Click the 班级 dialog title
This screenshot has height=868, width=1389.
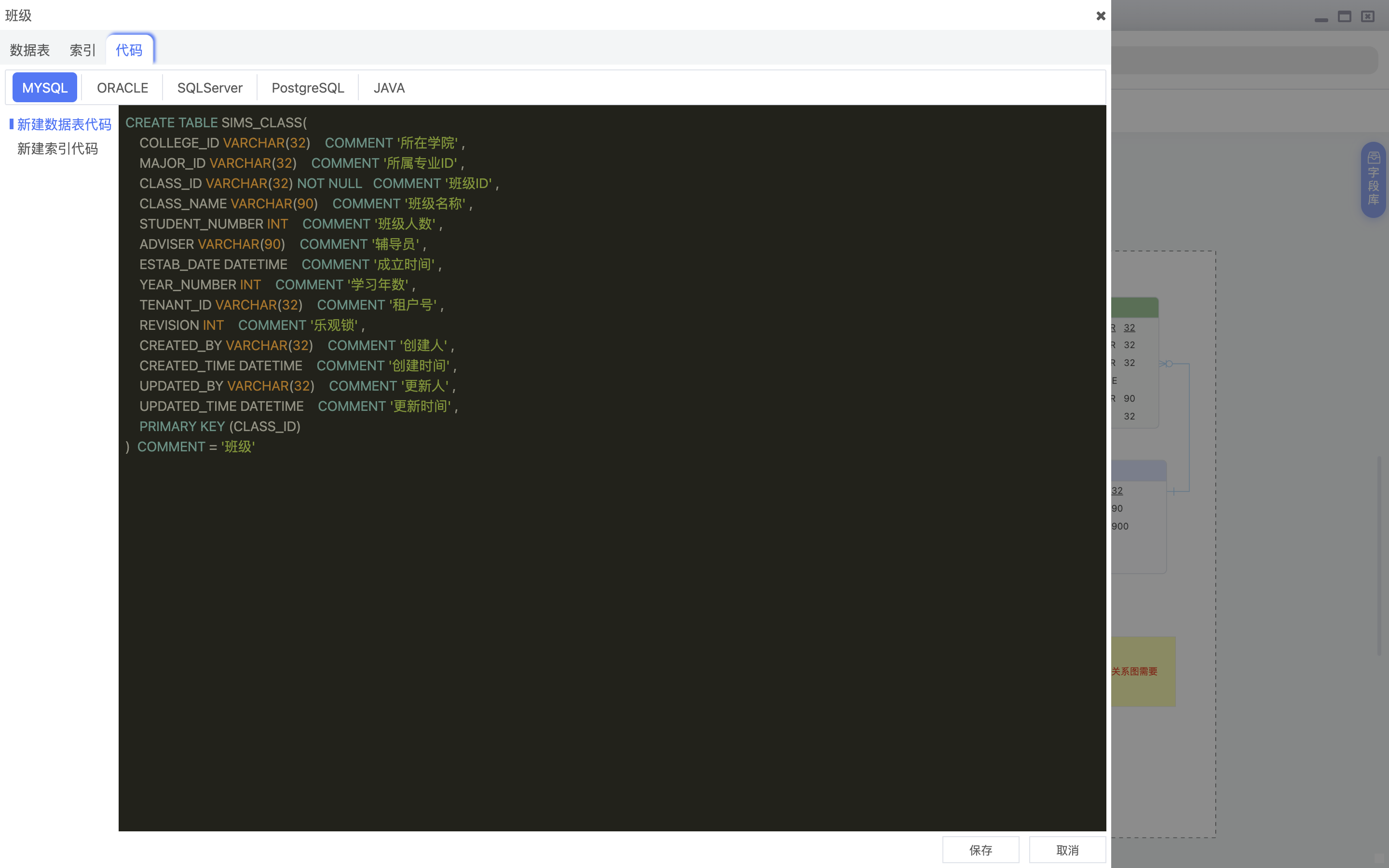pyautogui.click(x=17, y=15)
